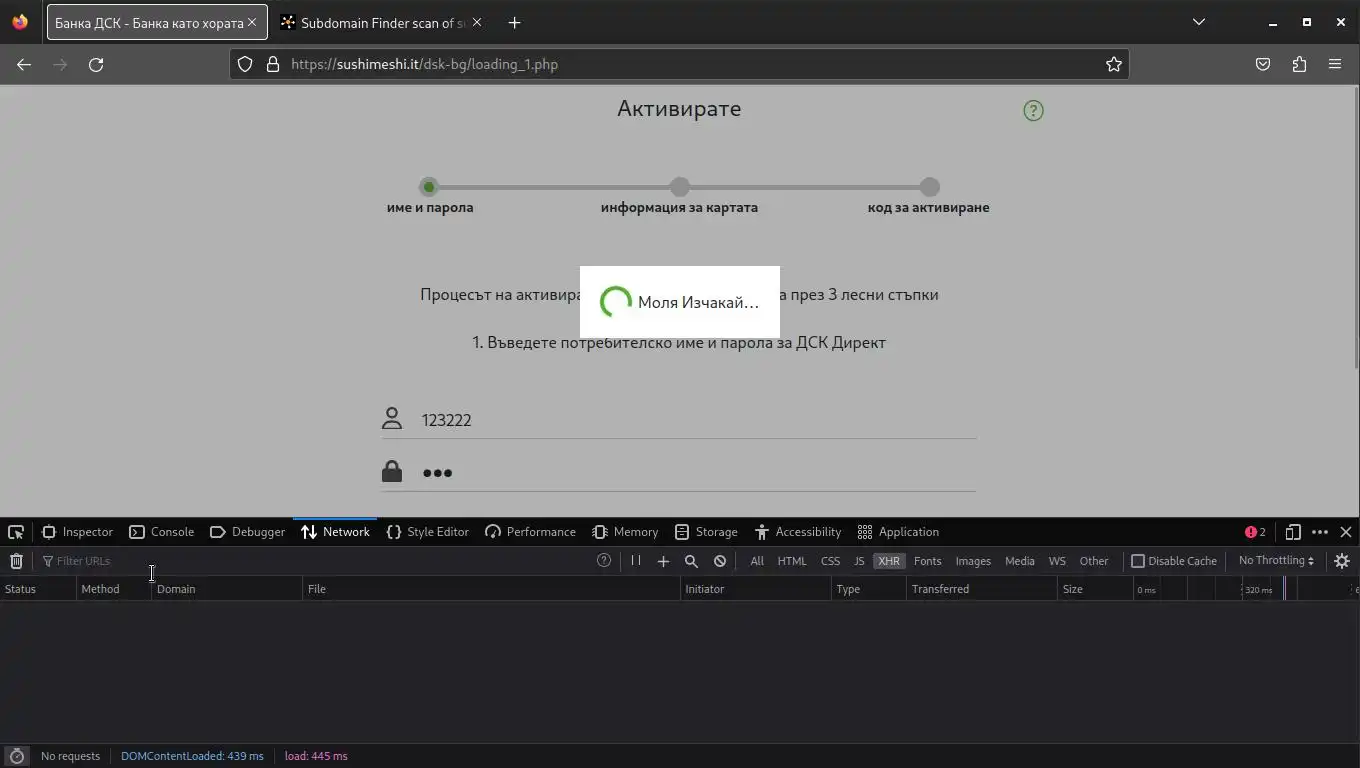
Task: Click the Filter URLs input box
Action: (x=315, y=561)
